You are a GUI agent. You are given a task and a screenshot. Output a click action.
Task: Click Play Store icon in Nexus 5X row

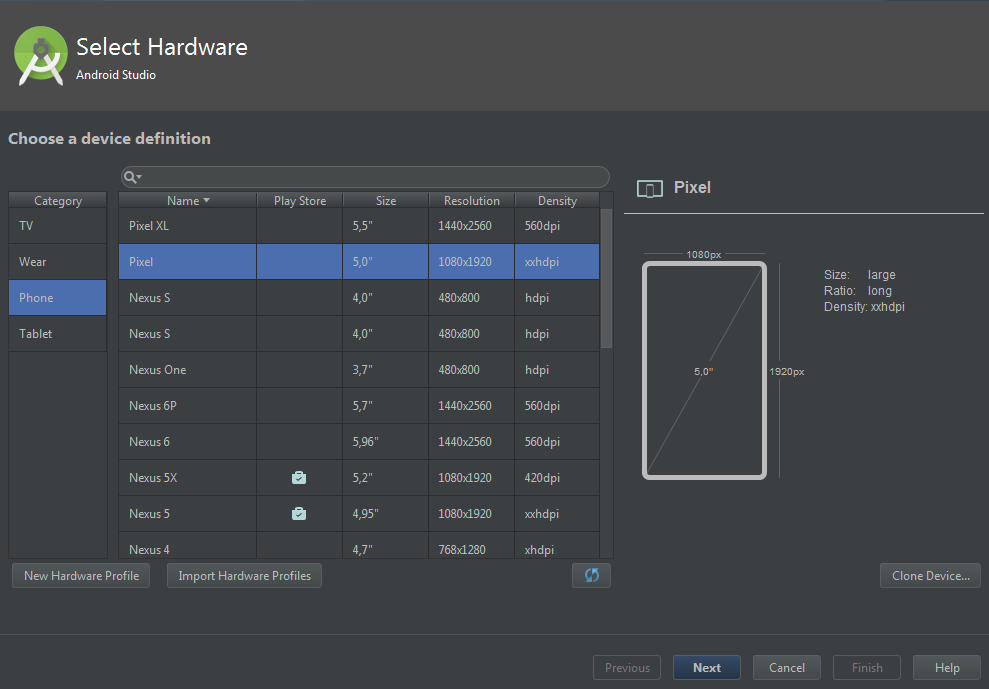298,478
